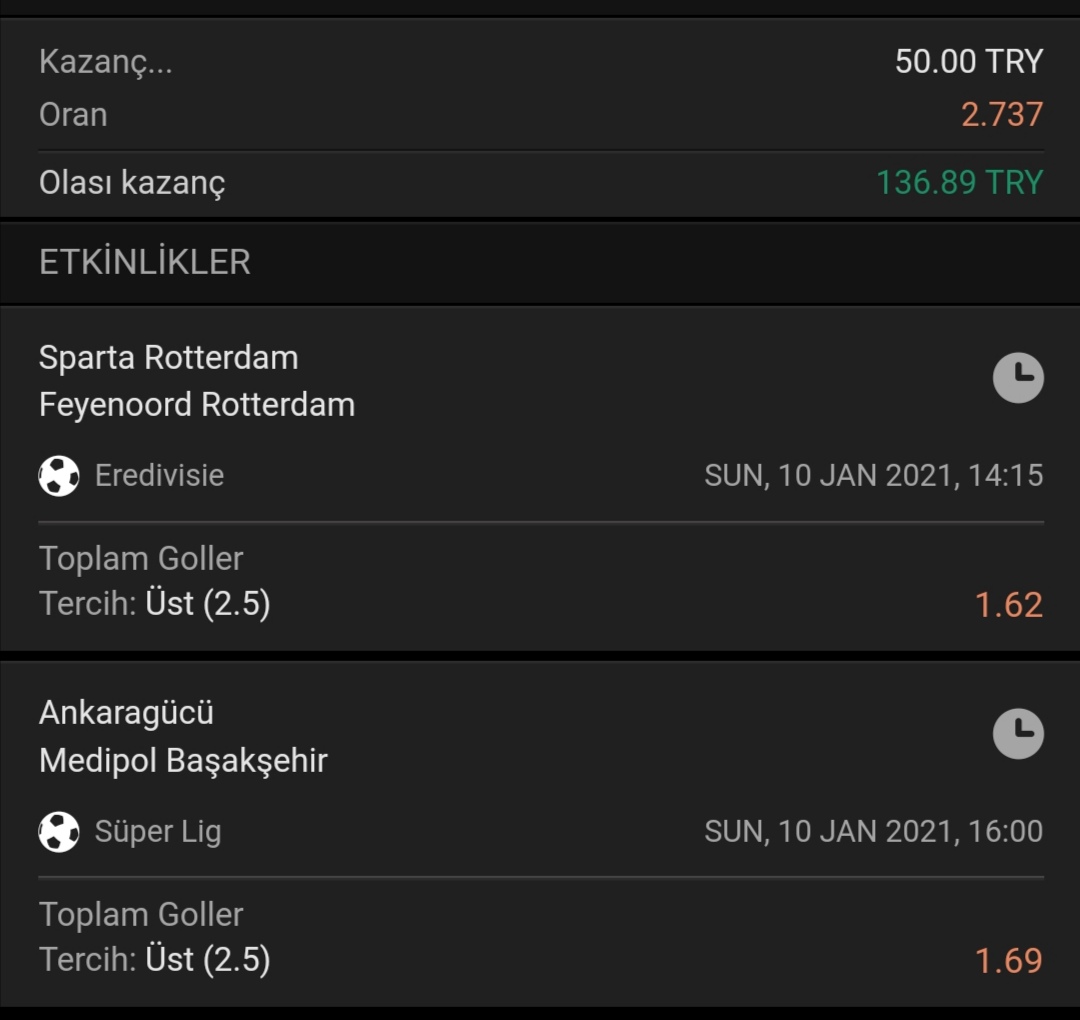Select the Feyenoord Rotterdam team name

pos(197,404)
